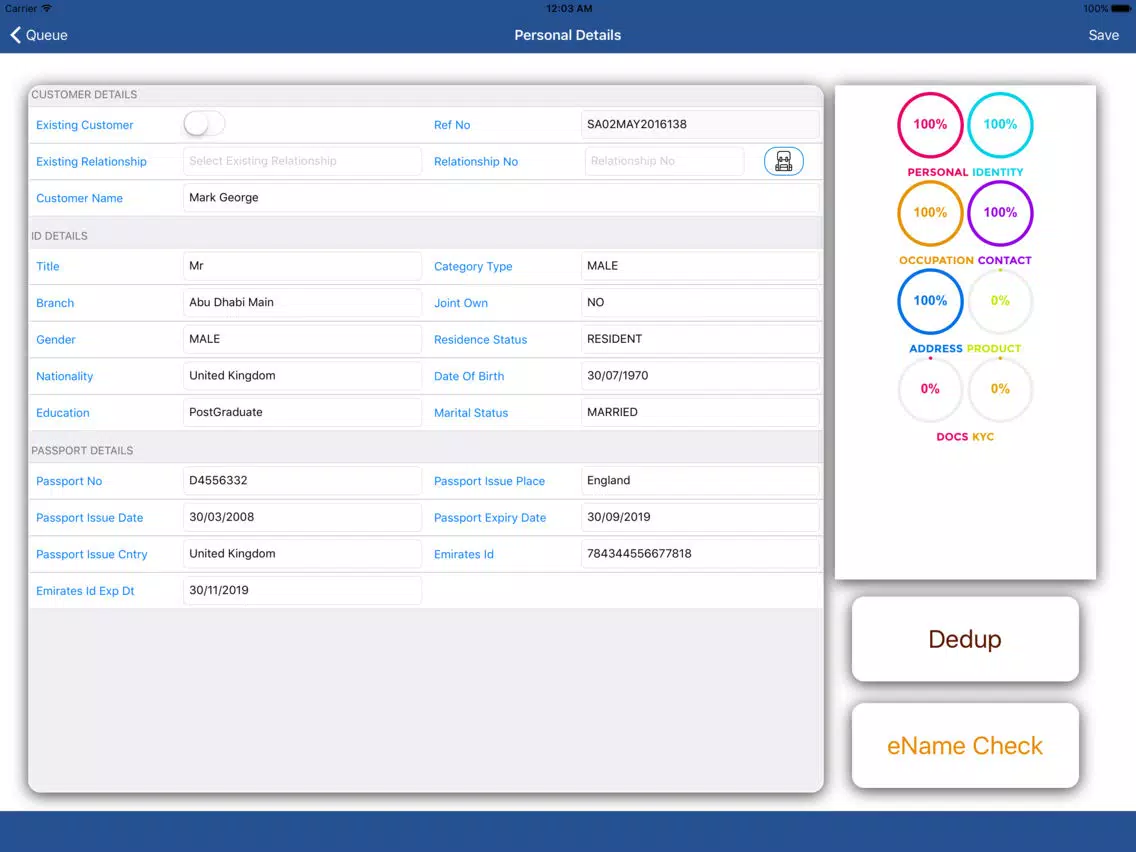Screen dimensions: 1136x852
Task: Click the CONTACT section label
Action: (x=1004, y=260)
